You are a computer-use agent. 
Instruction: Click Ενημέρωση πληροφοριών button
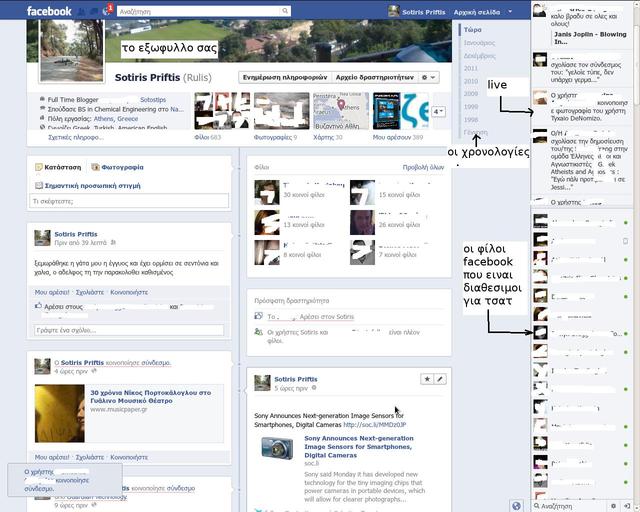(x=285, y=77)
